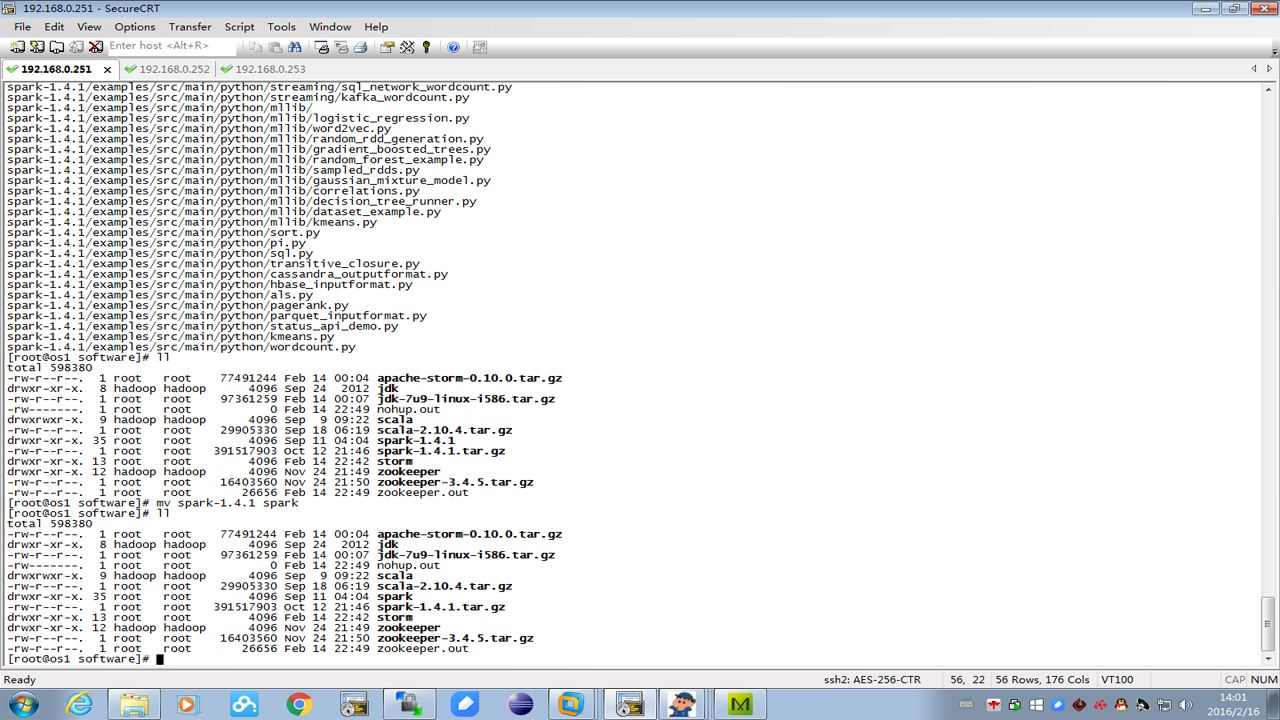Open Baidu cloud app on the taskbar
Viewport: 1280px width, 720px height.
pos(244,704)
